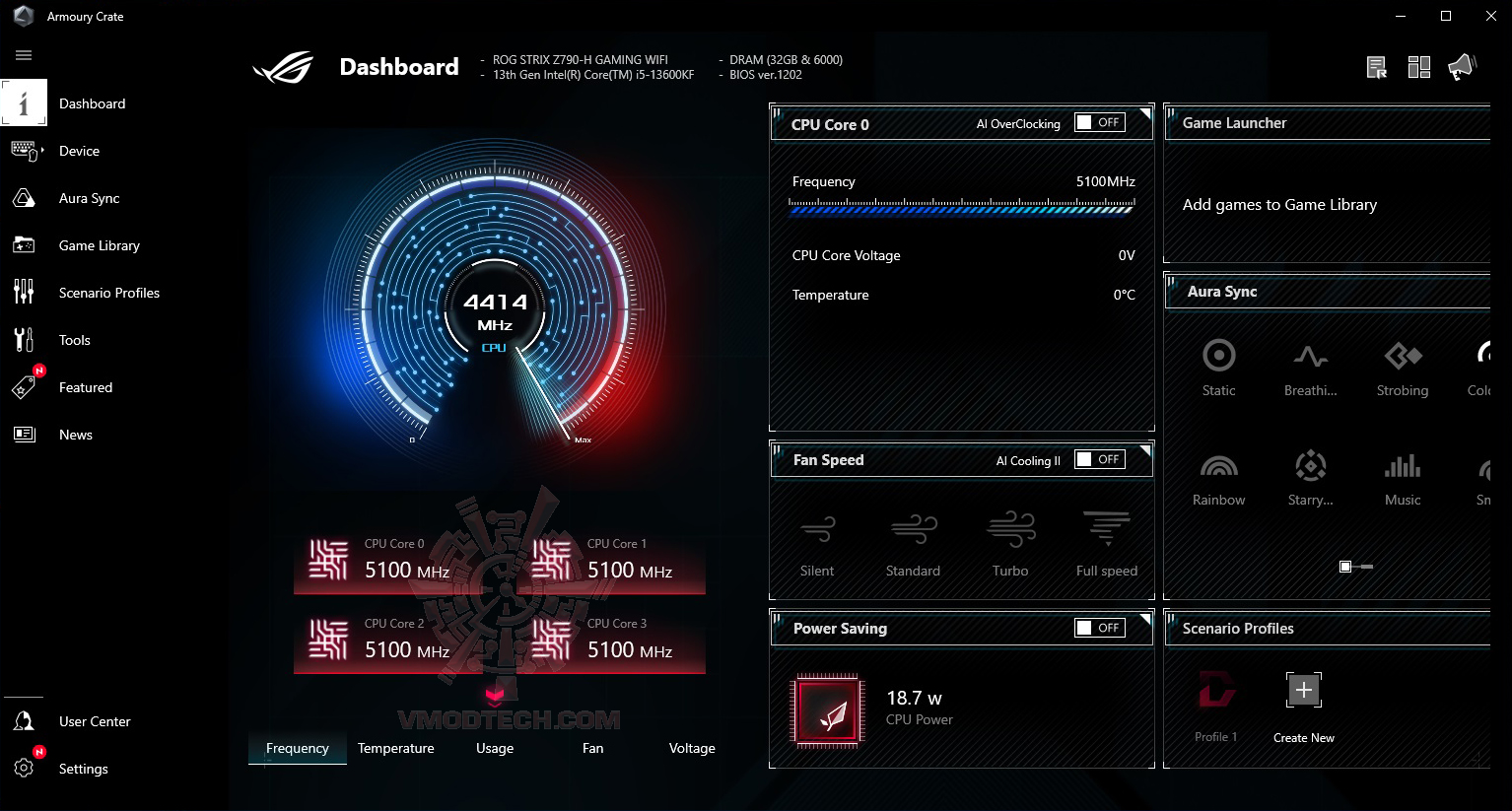This screenshot has width=1512, height=811.
Task: Go to the second Aura Sync effects page
Action: [1366, 567]
